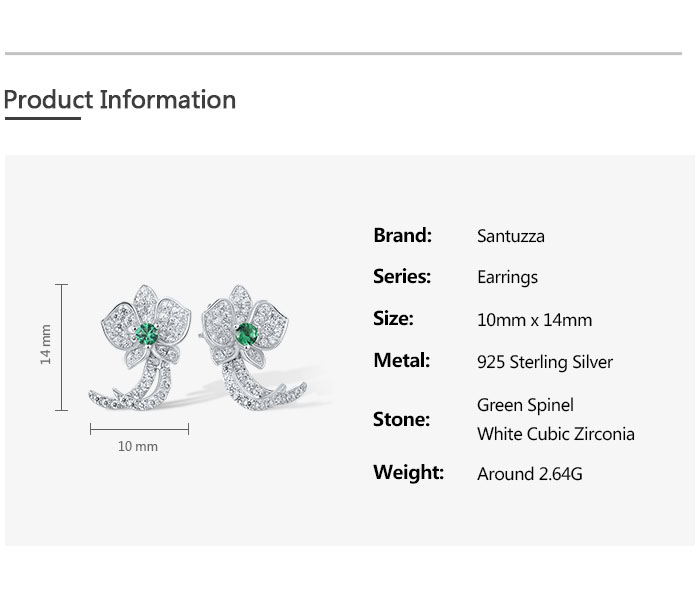
Task: Select the White Cubic Zirconia text
Action: (x=556, y=434)
